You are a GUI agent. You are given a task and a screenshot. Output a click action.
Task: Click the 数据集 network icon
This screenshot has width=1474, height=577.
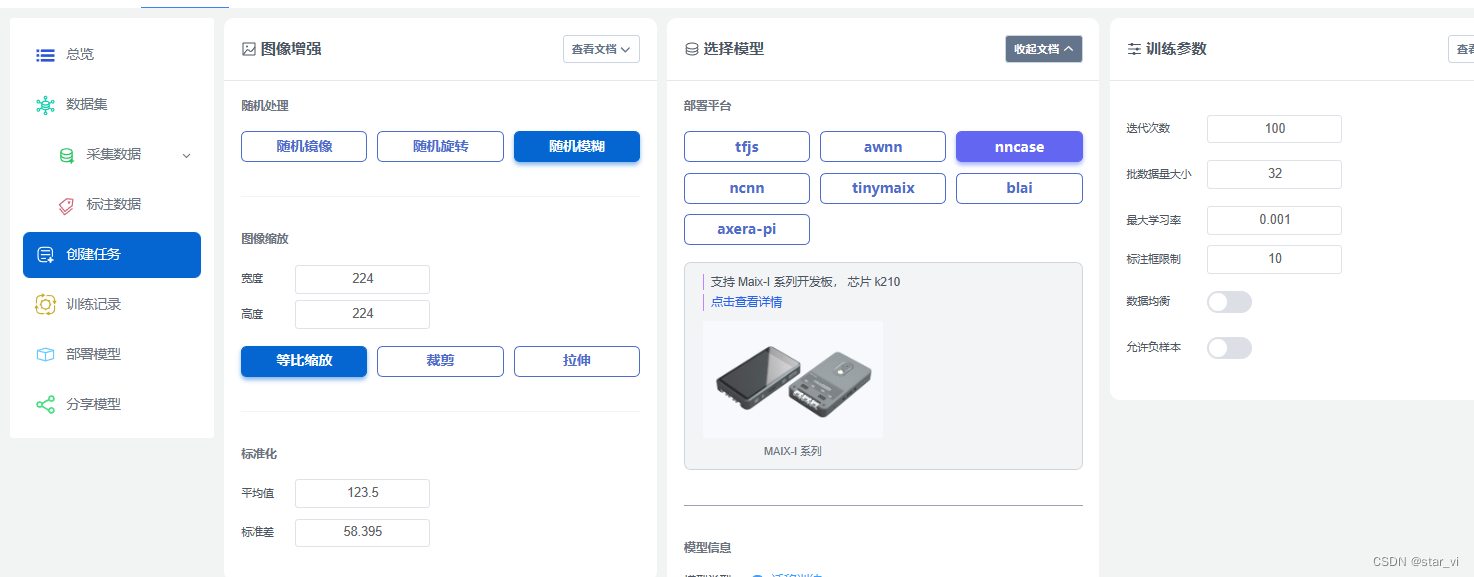coord(45,105)
